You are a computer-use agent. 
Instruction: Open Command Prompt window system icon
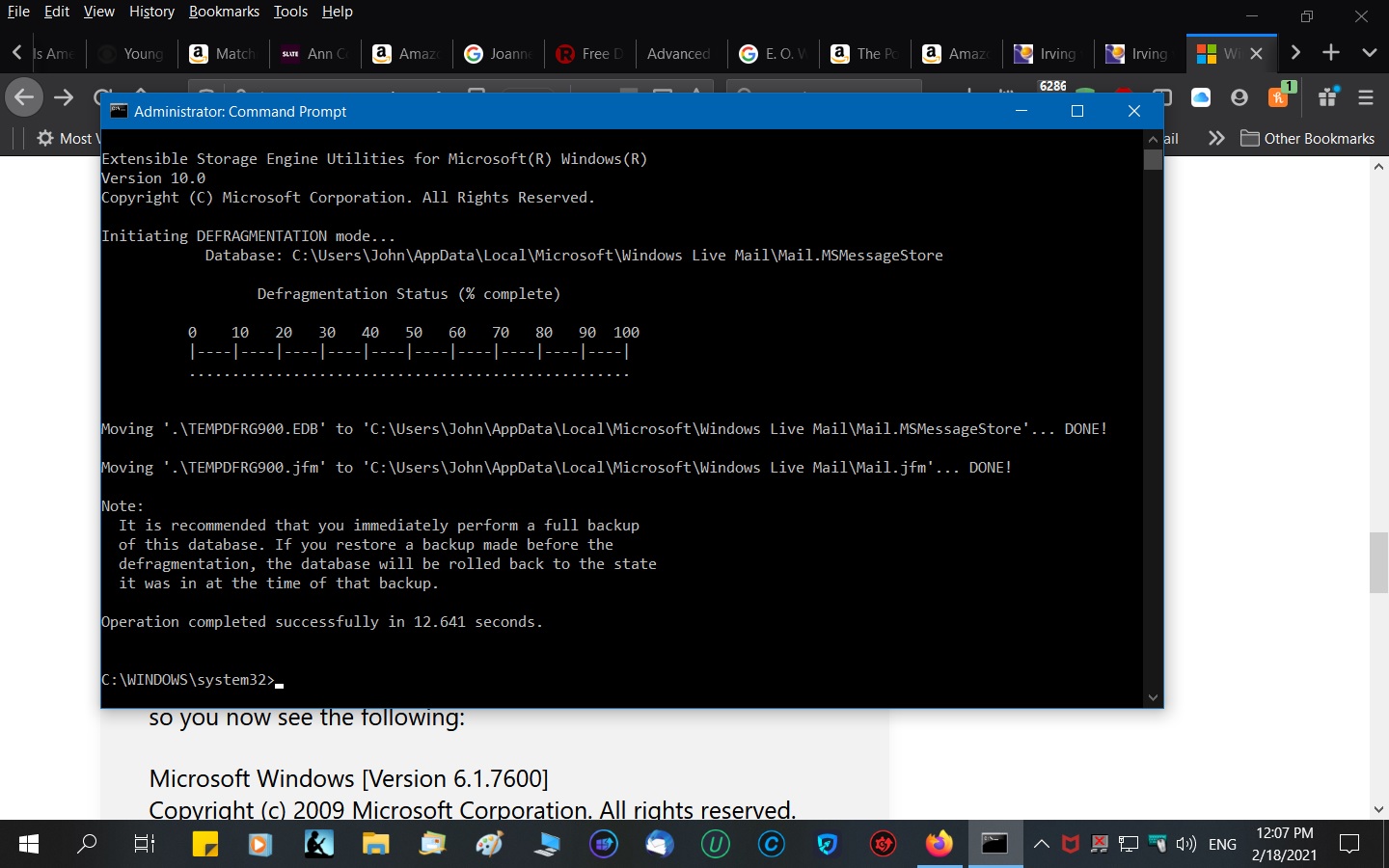pyautogui.click(x=119, y=111)
